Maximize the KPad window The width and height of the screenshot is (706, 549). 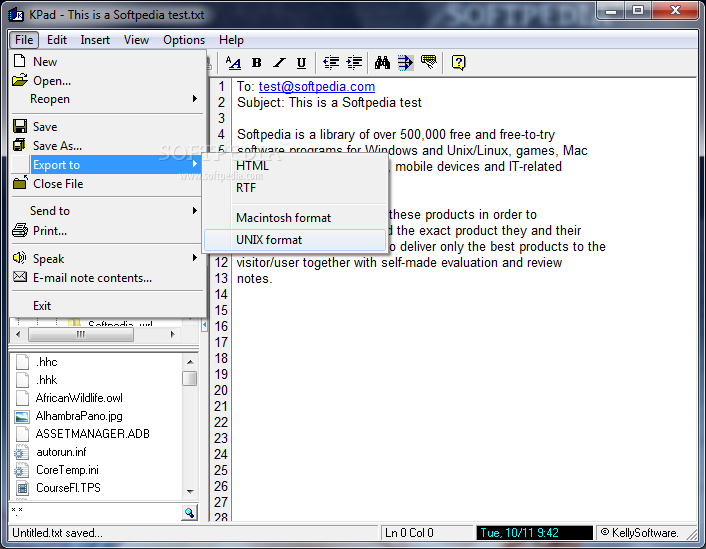click(638, 10)
